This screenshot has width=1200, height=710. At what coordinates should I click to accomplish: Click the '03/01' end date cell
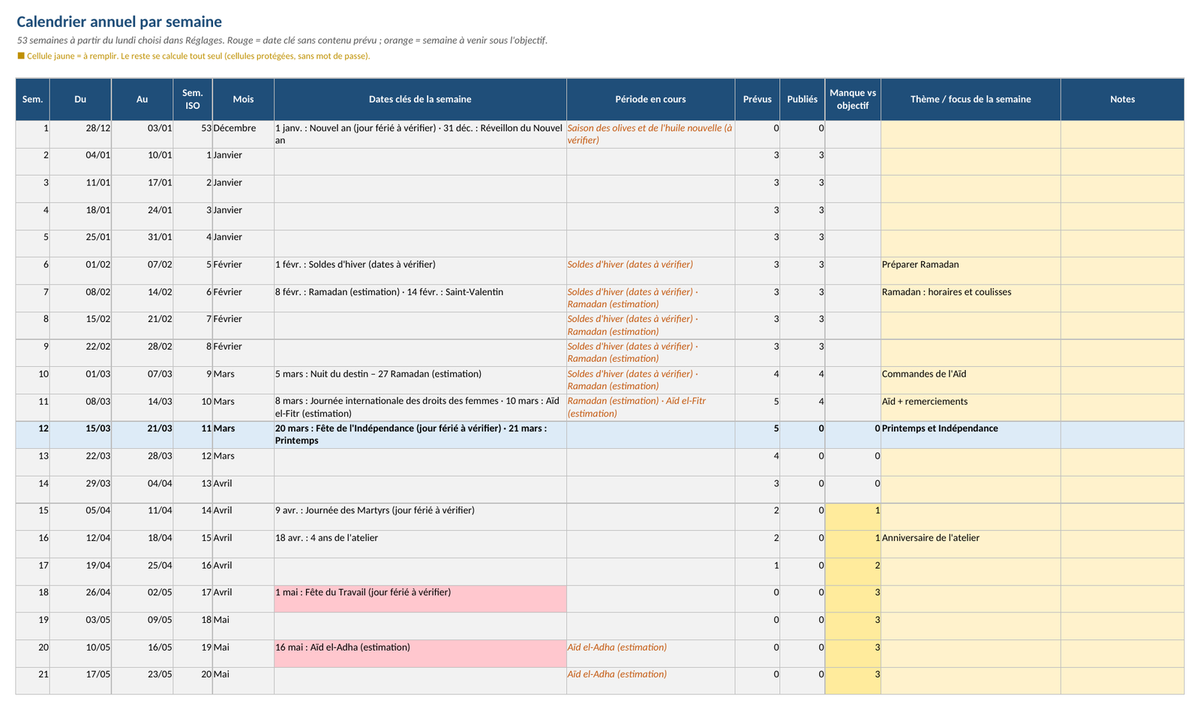(143, 134)
